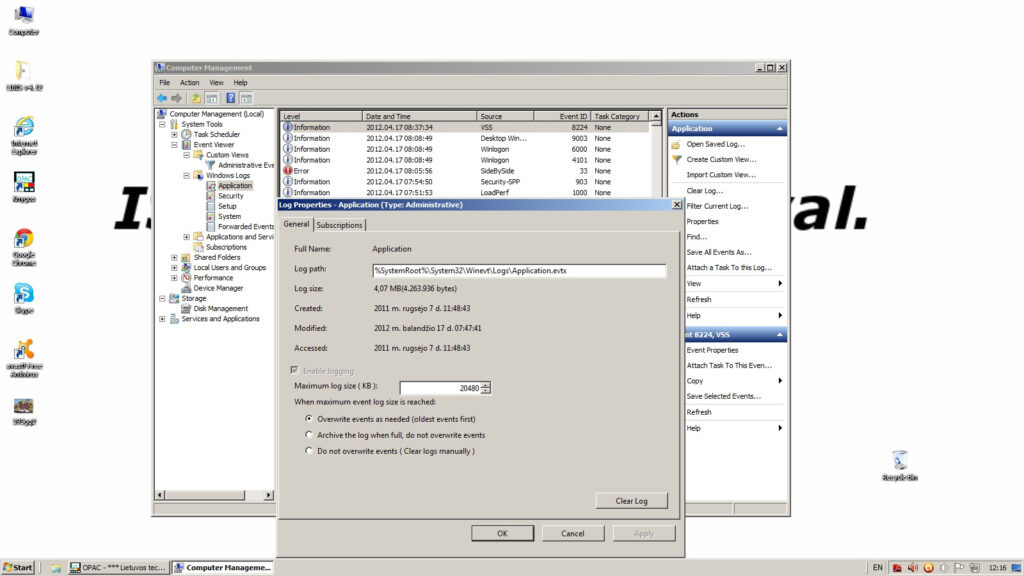Select the Skype desktop icon

coord(24,298)
